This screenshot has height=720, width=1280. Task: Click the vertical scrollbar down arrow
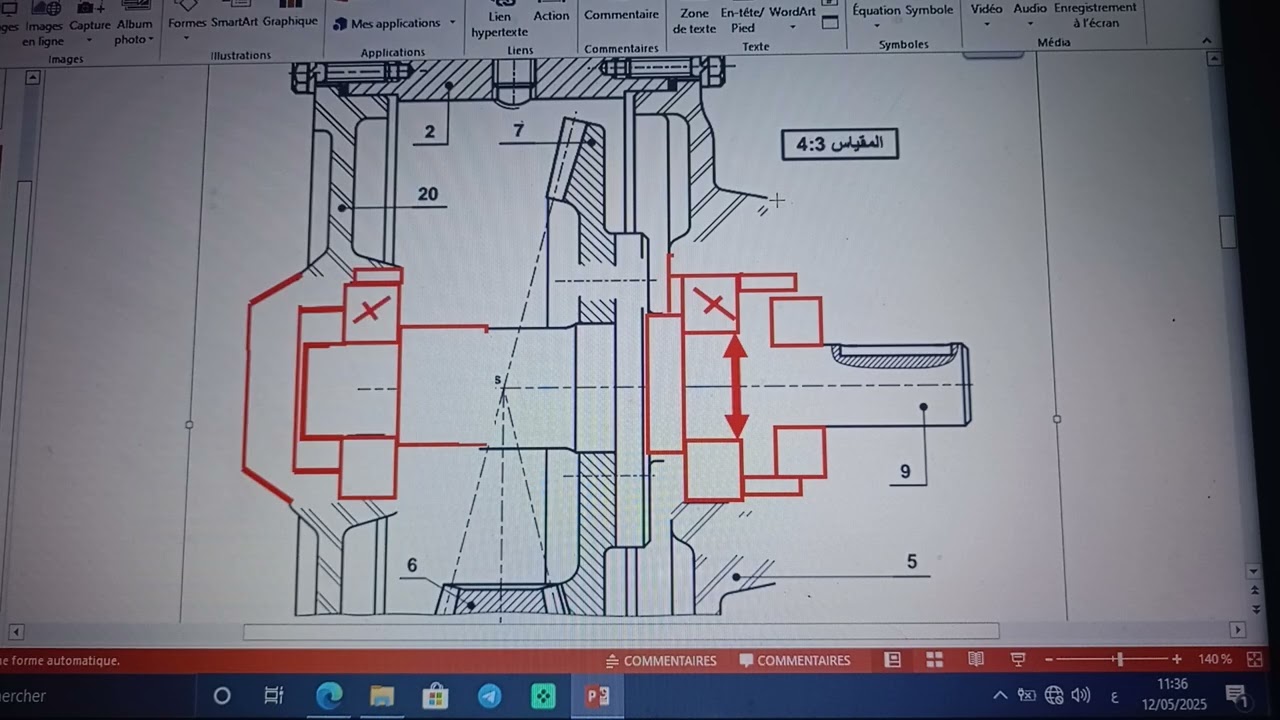tap(1254, 571)
